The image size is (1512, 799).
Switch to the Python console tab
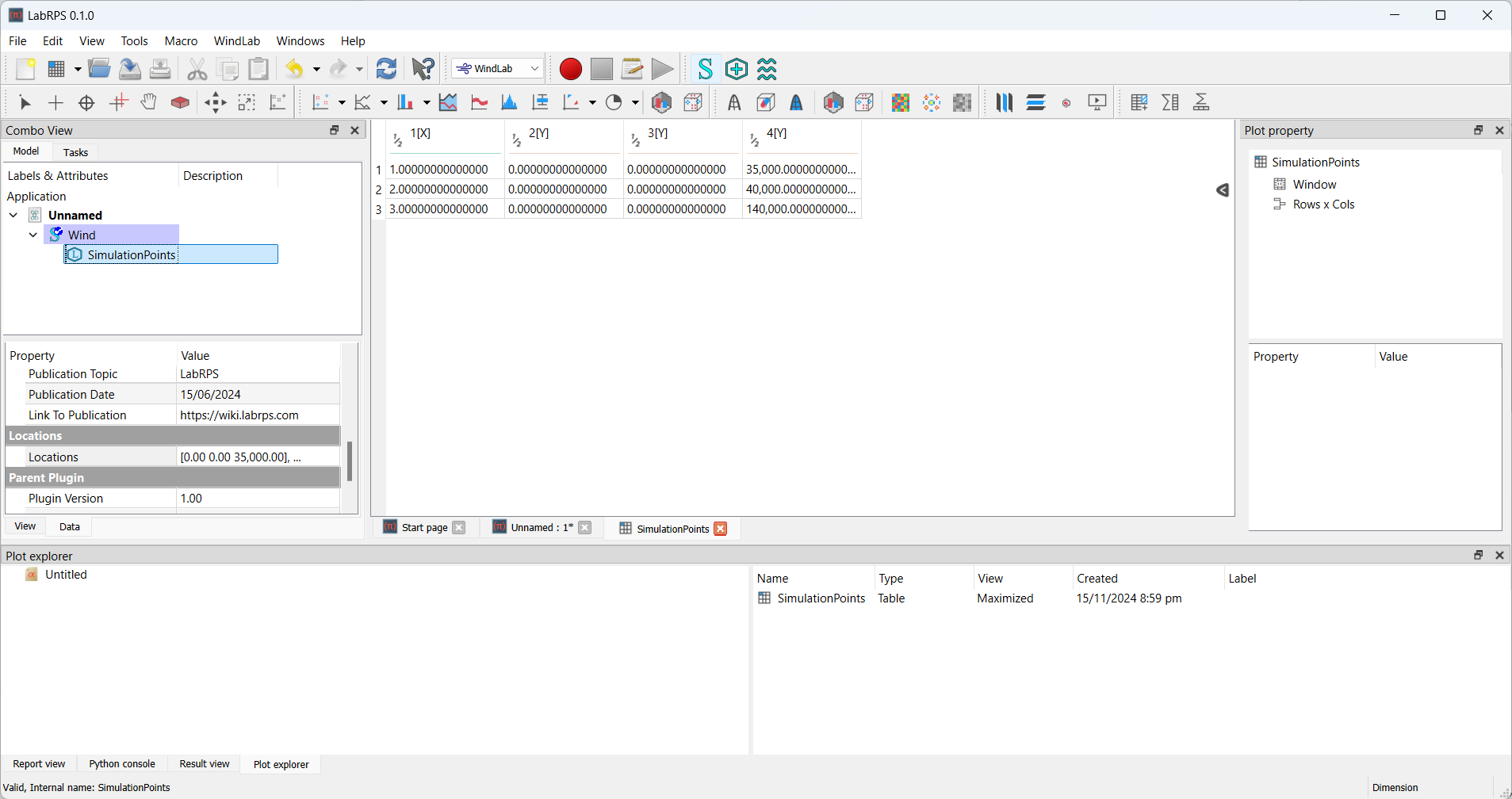122,764
